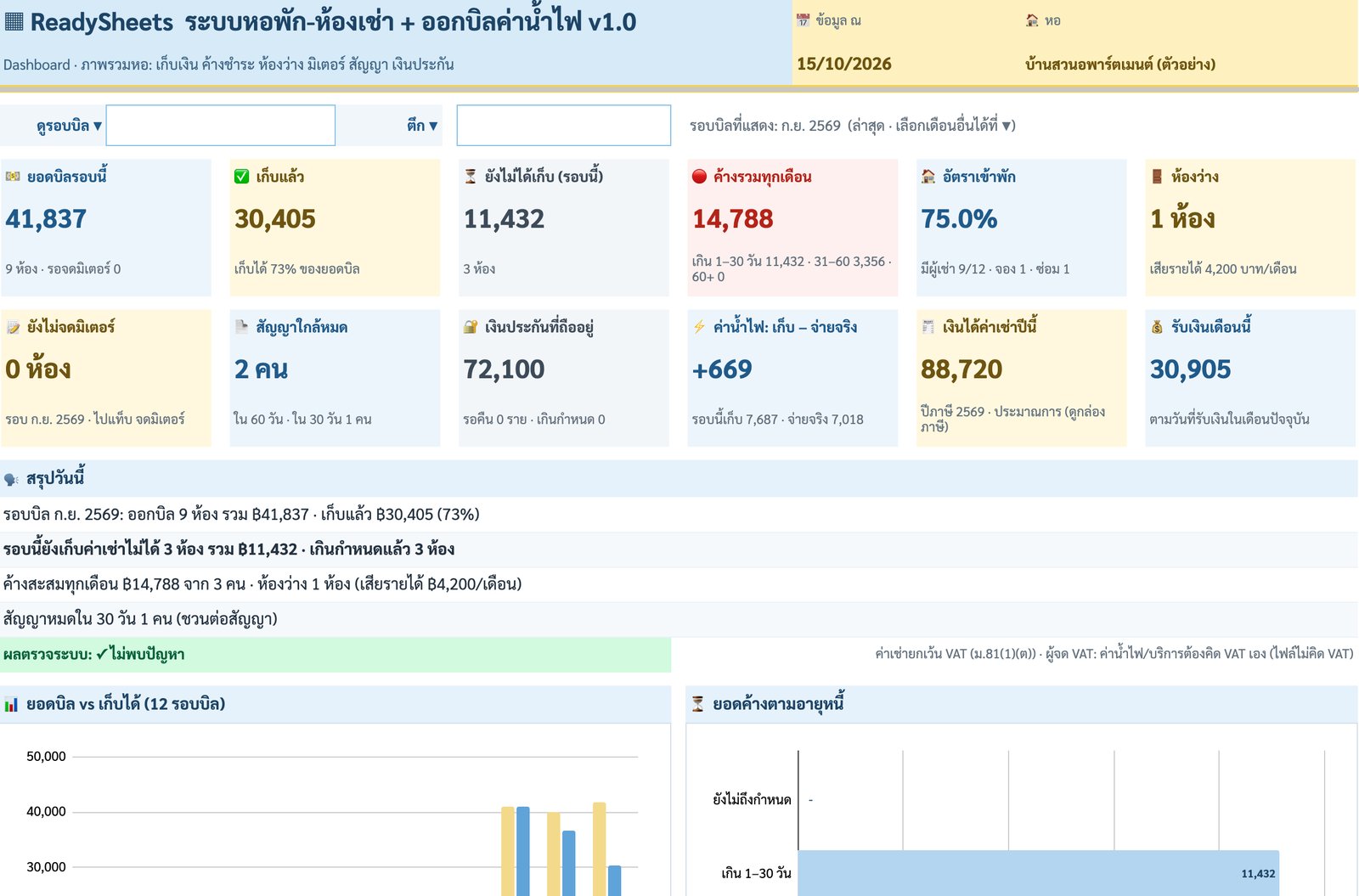Click the text รอบบิลที่แสดง: ก.ย. 2569
Image resolution: width=1359 pixels, height=896 pixels.
click(765, 126)
